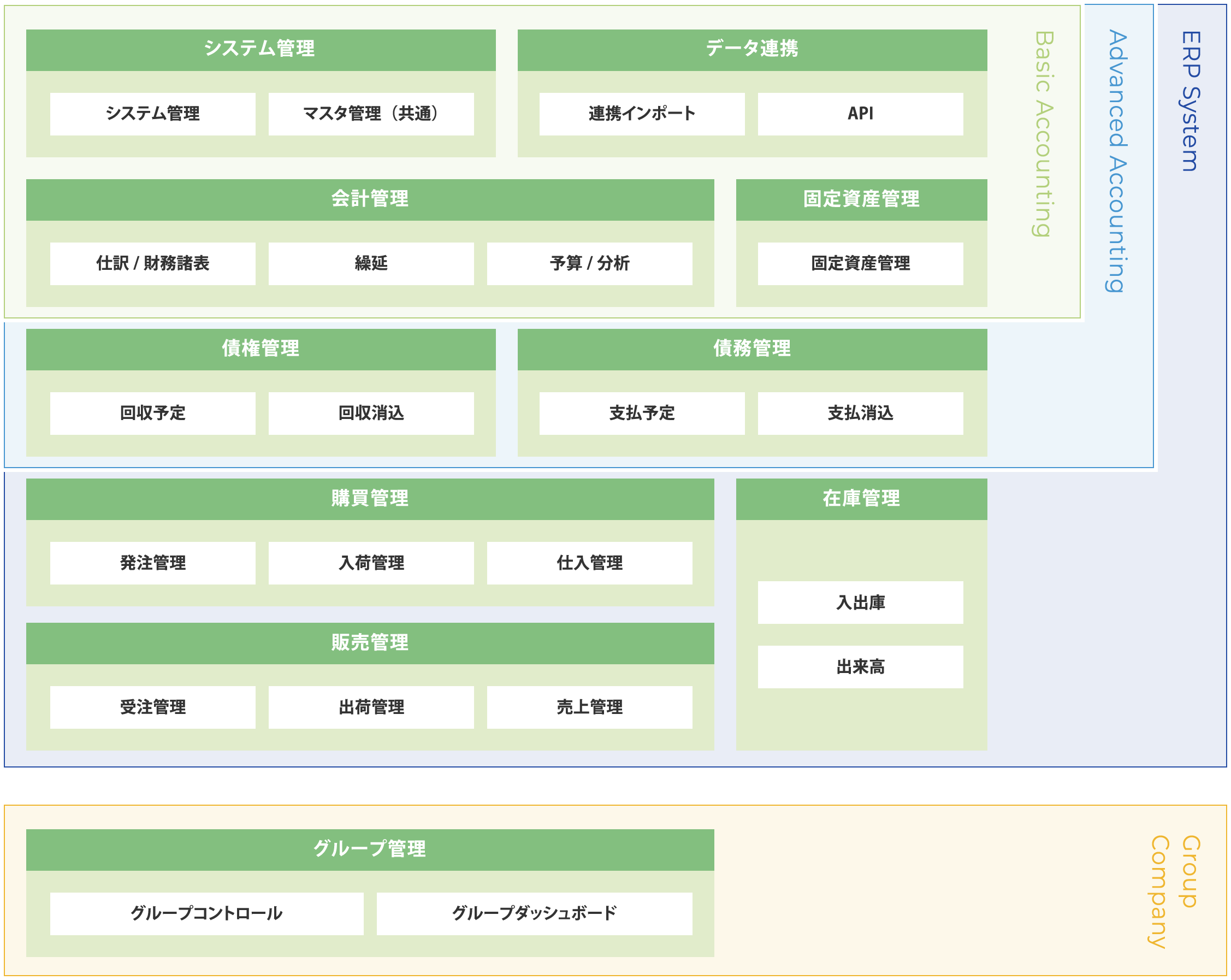Click the 回収予定 module
Image resolution: width=1231 pixels, height=980 pixels.
coord(152,414)
